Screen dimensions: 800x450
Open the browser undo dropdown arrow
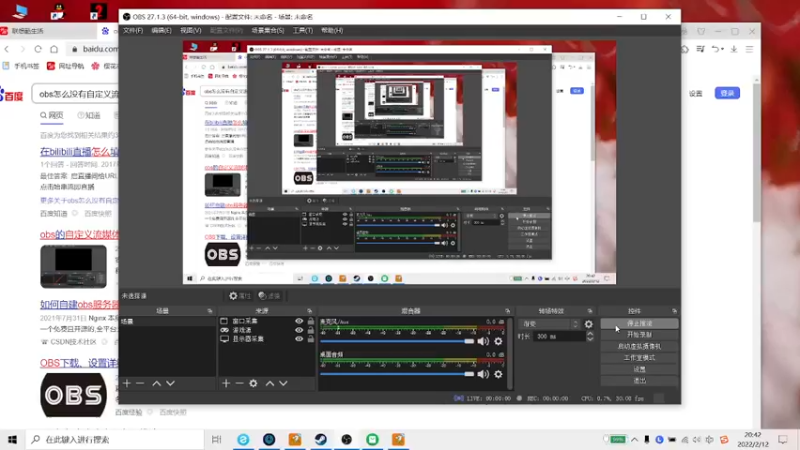(722, 49)
